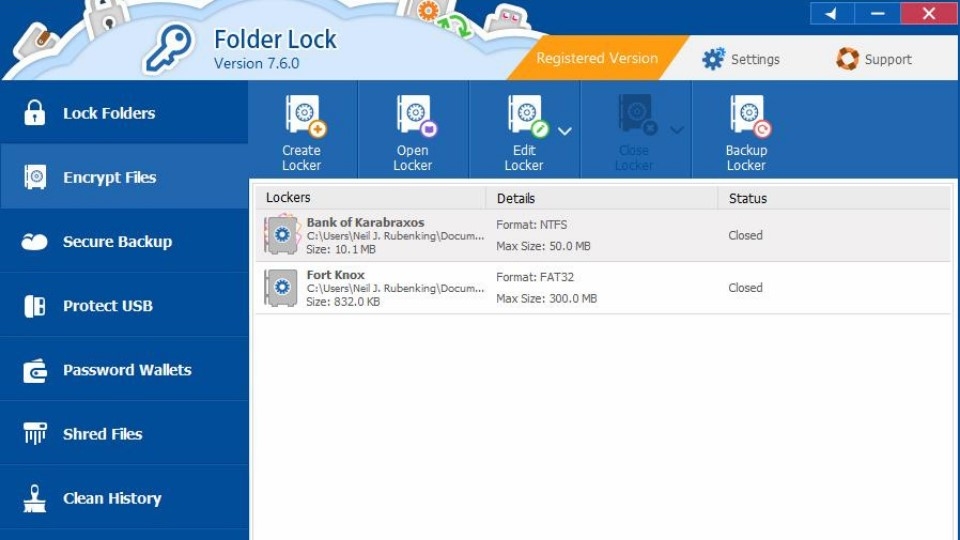Click the Open Locker safe icon
Screen dimensions: 960x540
[x=416, y=116]
